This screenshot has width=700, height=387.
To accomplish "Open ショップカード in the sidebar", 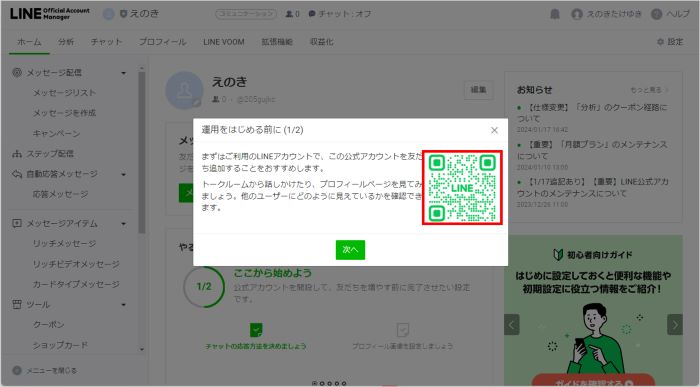I will [60, 345].
